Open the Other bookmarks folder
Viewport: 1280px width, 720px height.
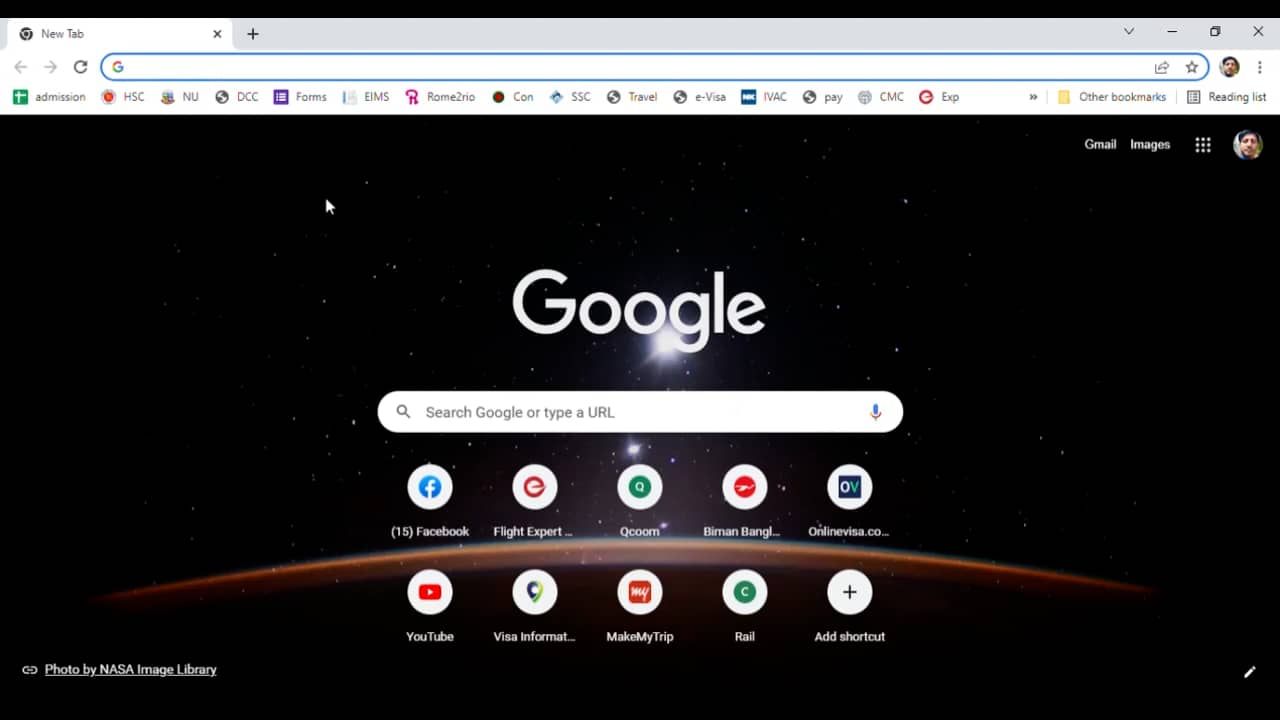pyautogui.click(x=1112, y=97)
